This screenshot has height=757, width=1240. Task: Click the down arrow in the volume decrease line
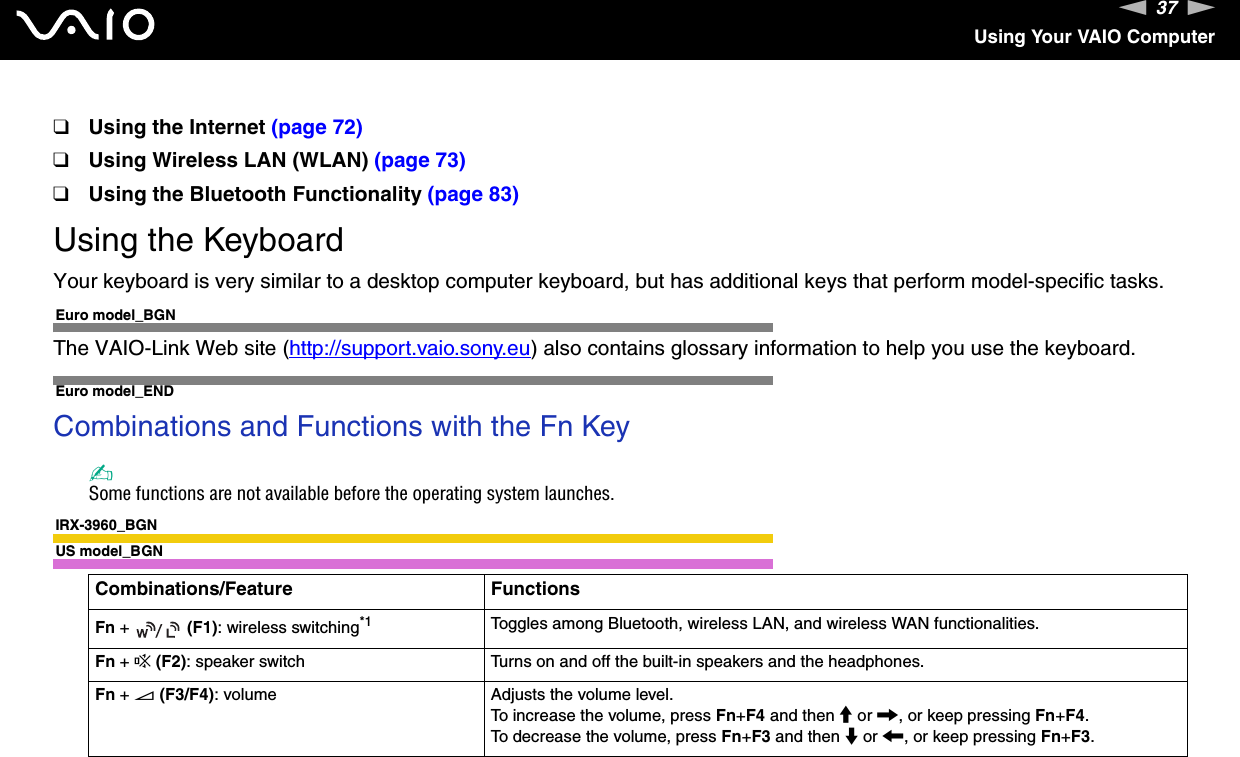point(850,737)
